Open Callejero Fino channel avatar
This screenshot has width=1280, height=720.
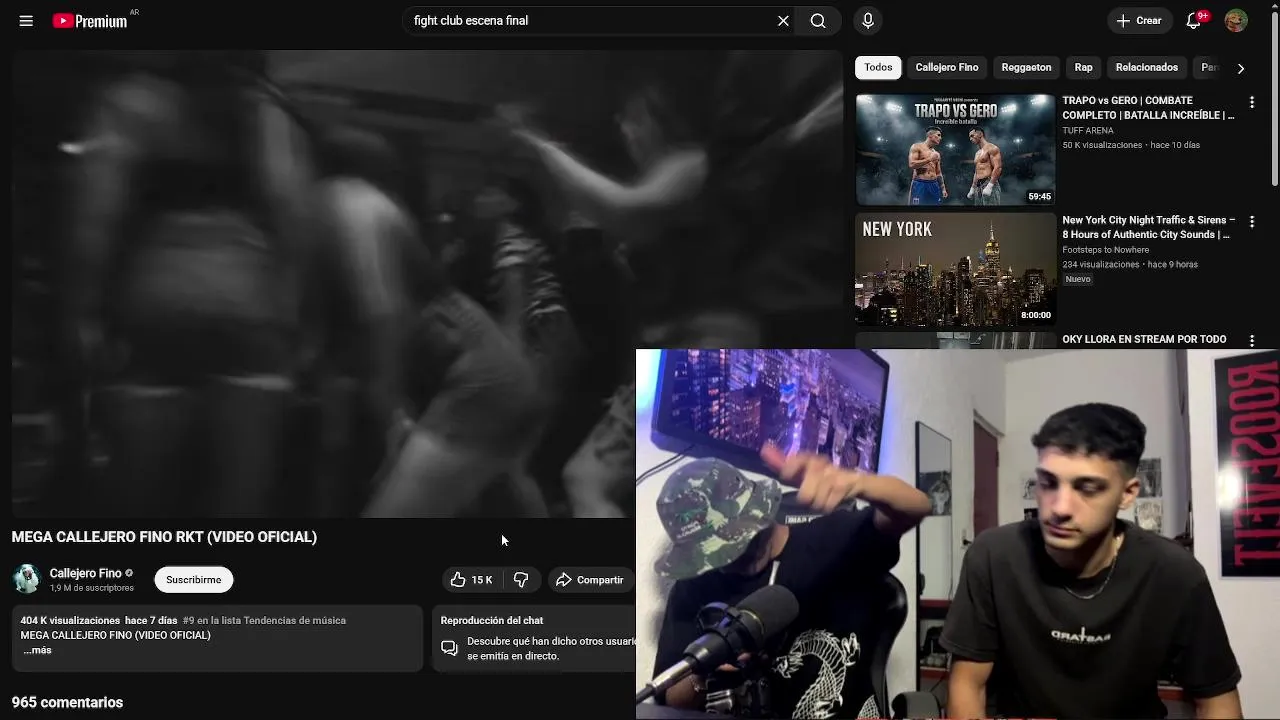(26, 579)
